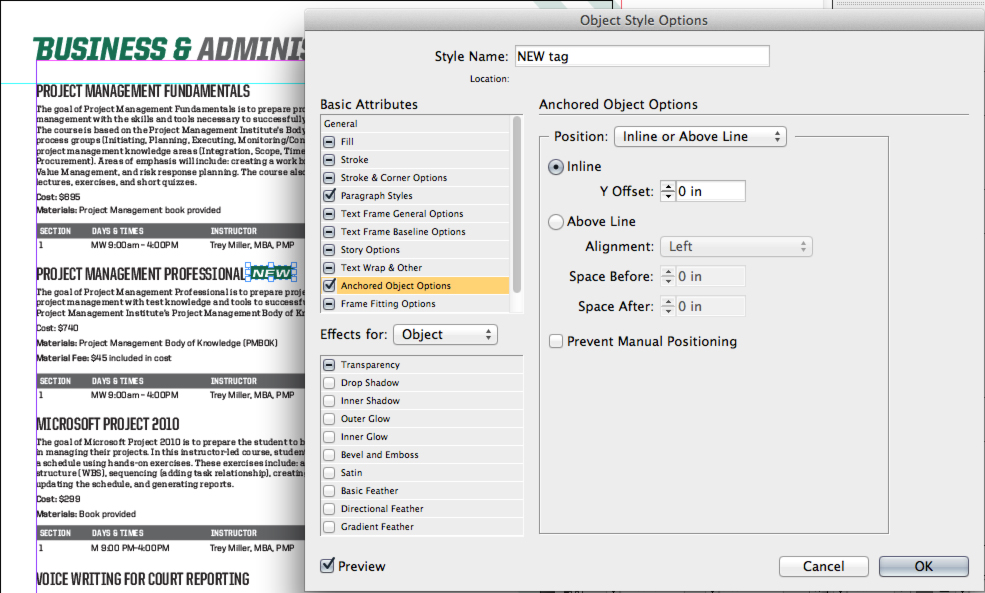This screenshot has width=985, height=593.
Task: Open the Effects for Object dropdown
Action: [445, 334]
